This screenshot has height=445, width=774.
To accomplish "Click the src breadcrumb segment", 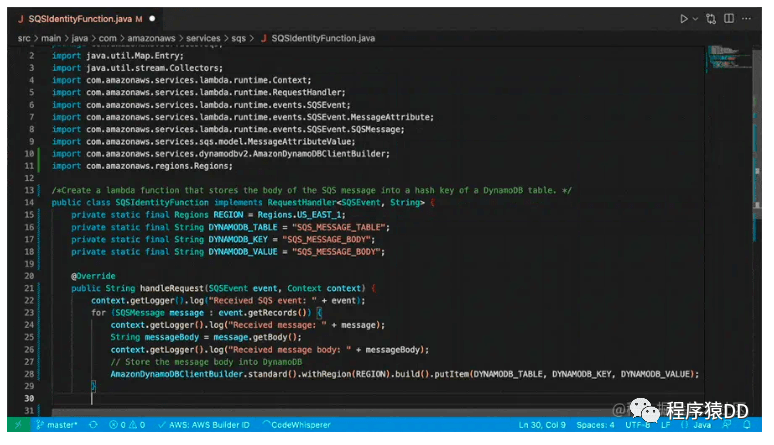I will (24, 38).
